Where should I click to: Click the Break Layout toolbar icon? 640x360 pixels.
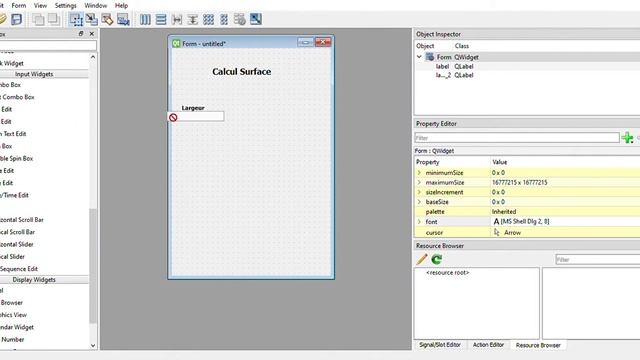(240, 19)
